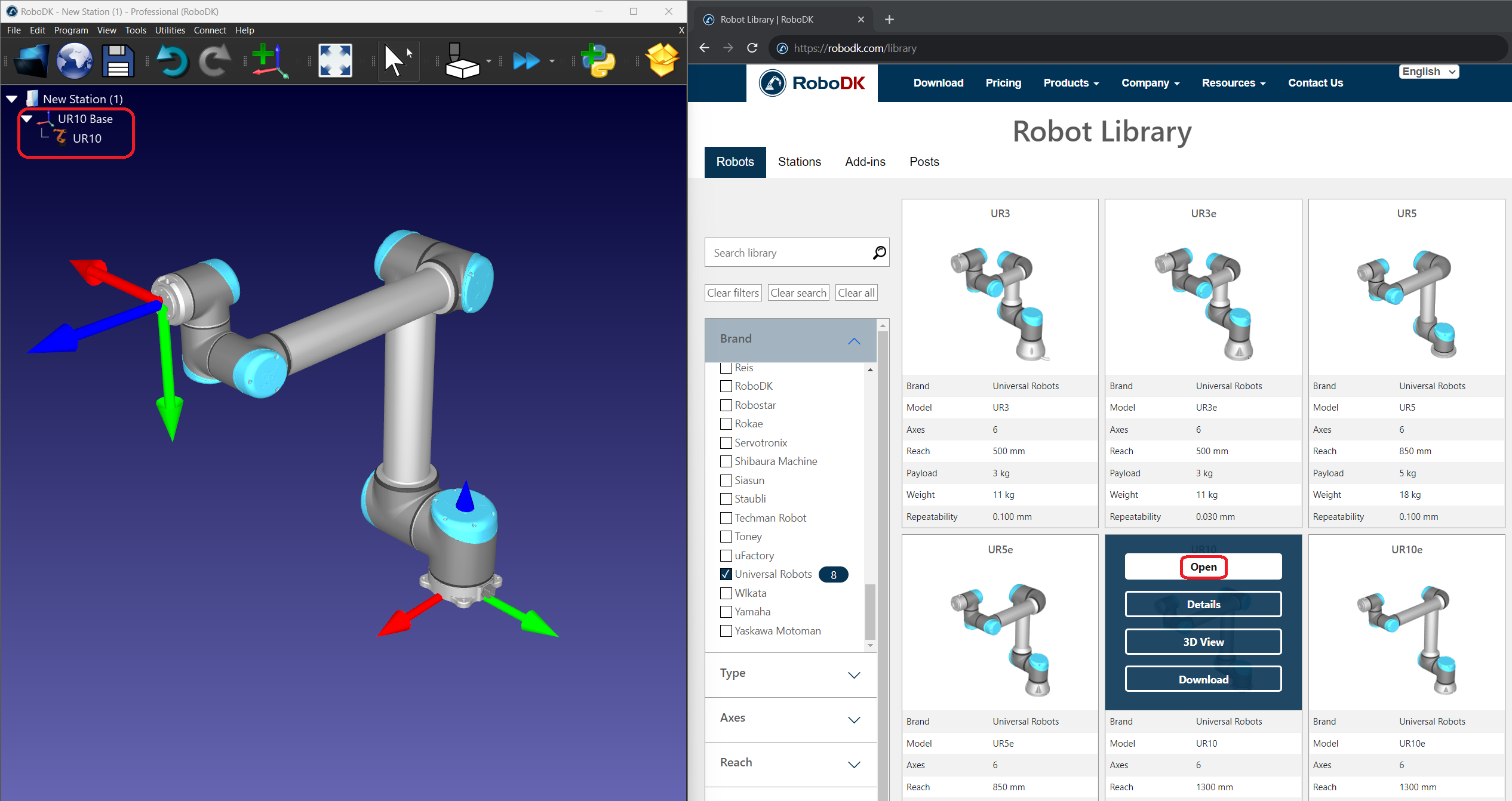Image resolution: width=1512 pixels, height=801 pixels.
Task: Click the Open button on UR10 card
Action: click(x=1203, y=567)
